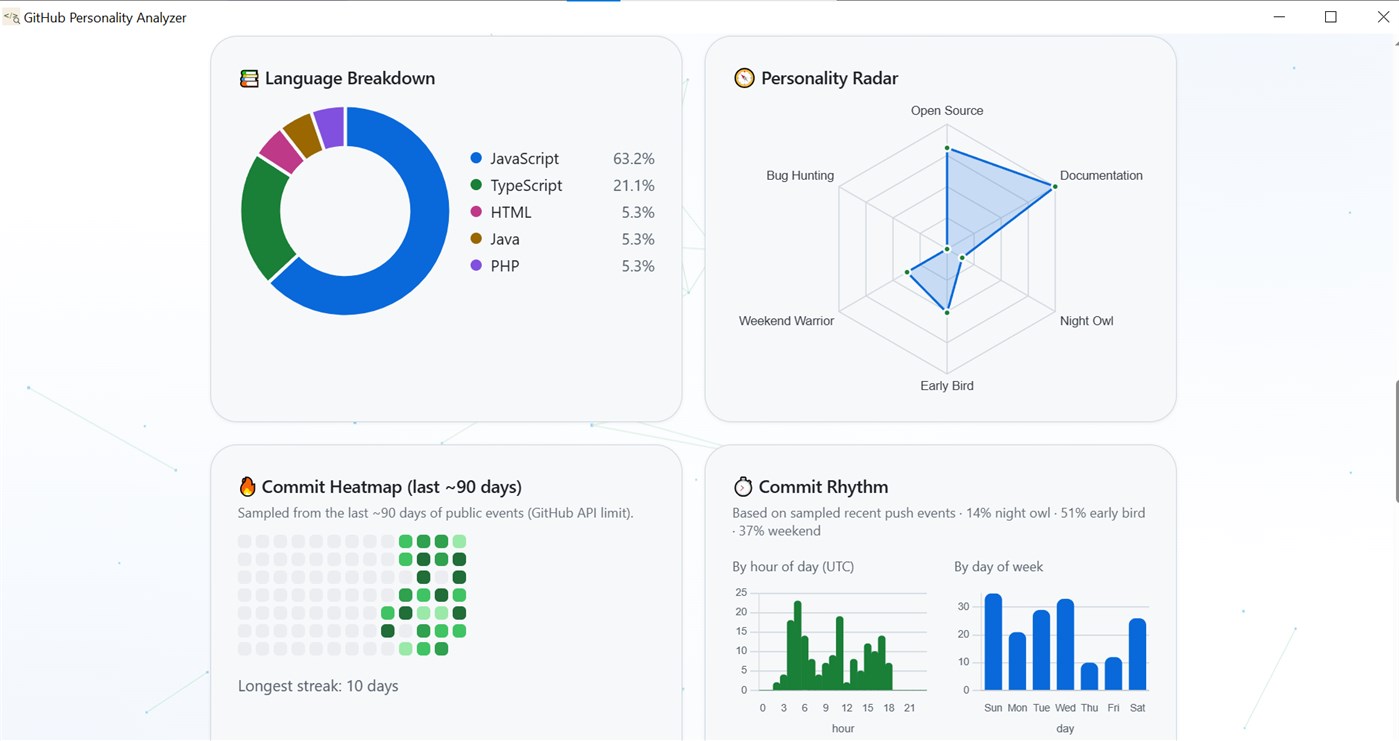Click the tallest green hourly bar near hour 5
This screenshot has width=1399, height=741.
point(797,646)
